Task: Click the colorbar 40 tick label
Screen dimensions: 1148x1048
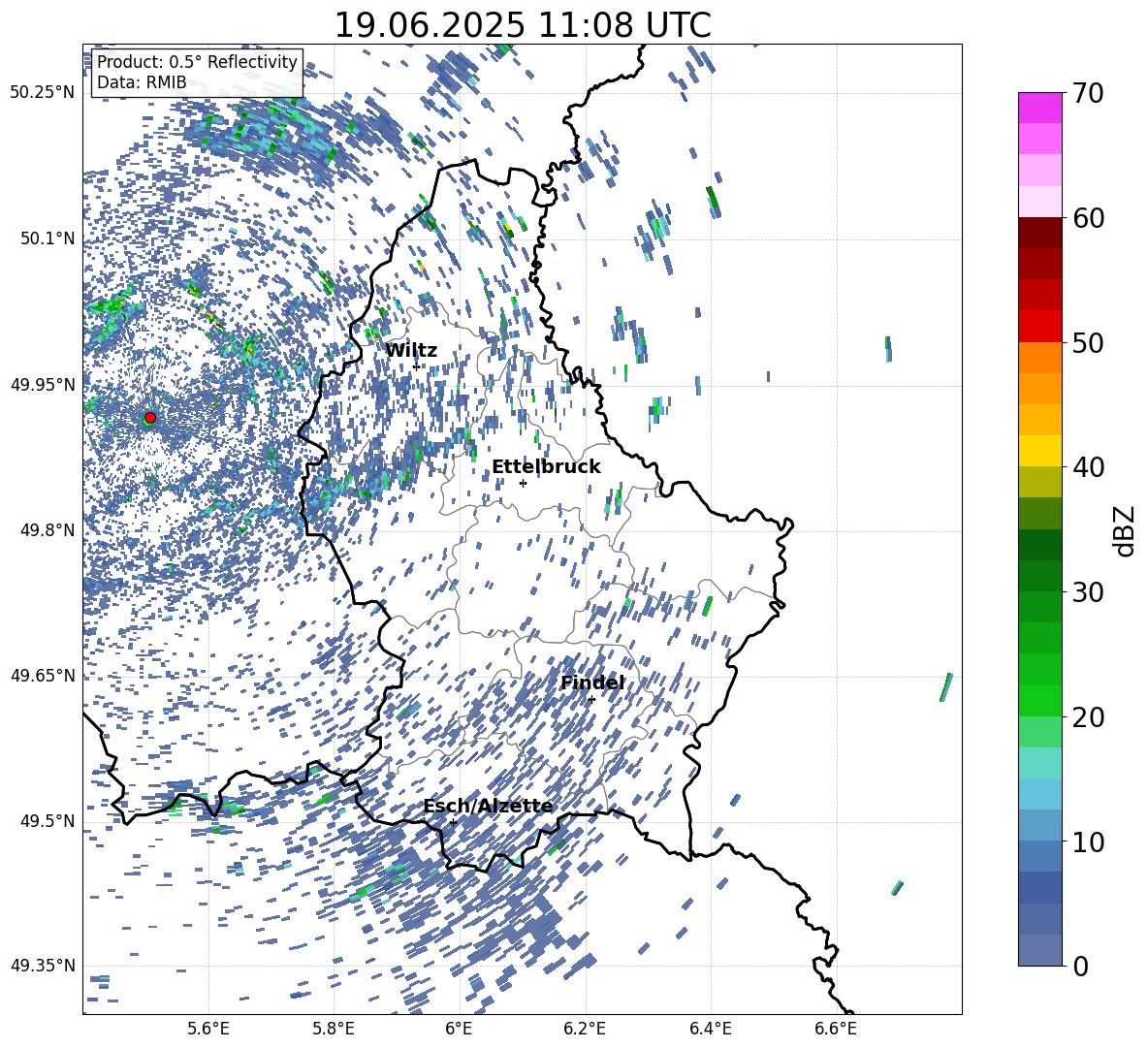Action: pos(1088,467)
